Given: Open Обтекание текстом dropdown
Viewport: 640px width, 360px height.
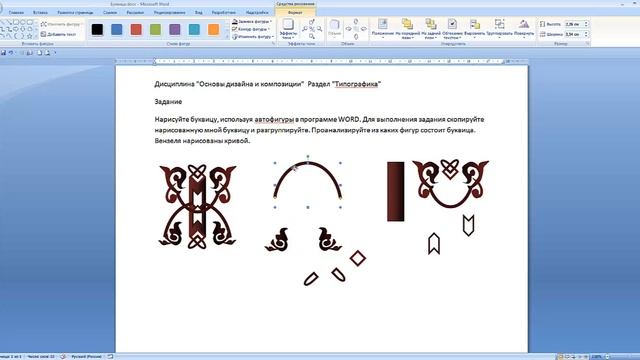Looking at the screenshot, I should point(452,29).
